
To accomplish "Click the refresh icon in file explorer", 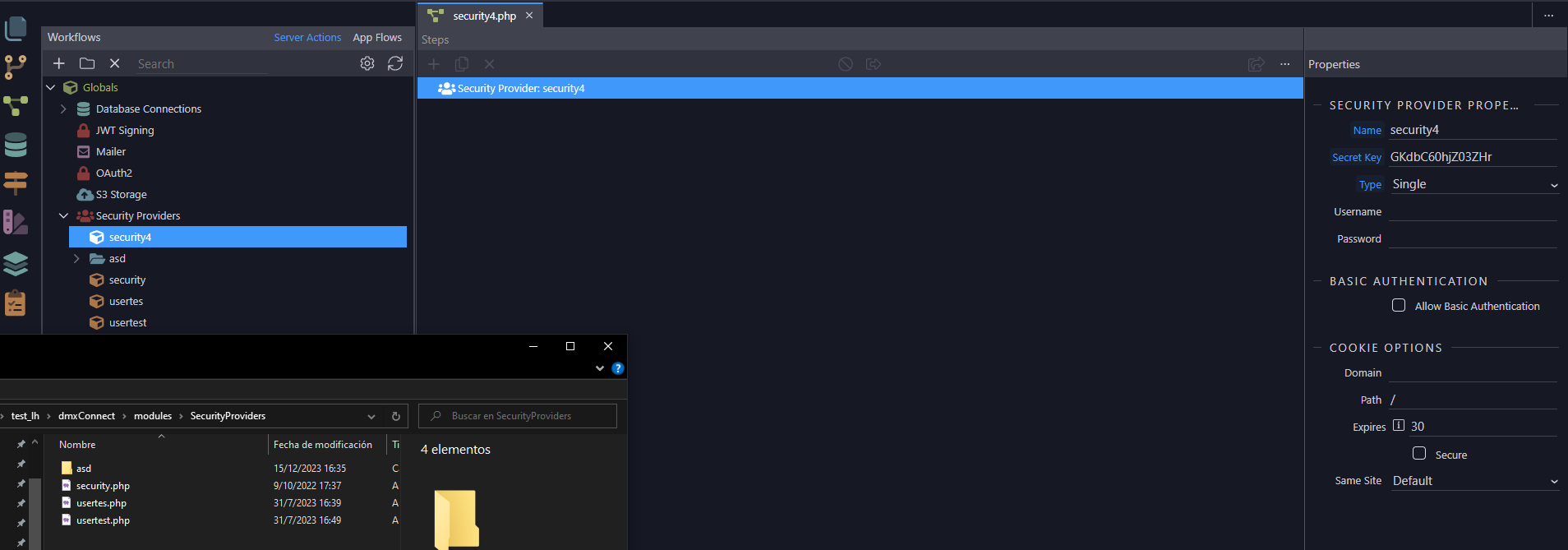I will point(395,416).
